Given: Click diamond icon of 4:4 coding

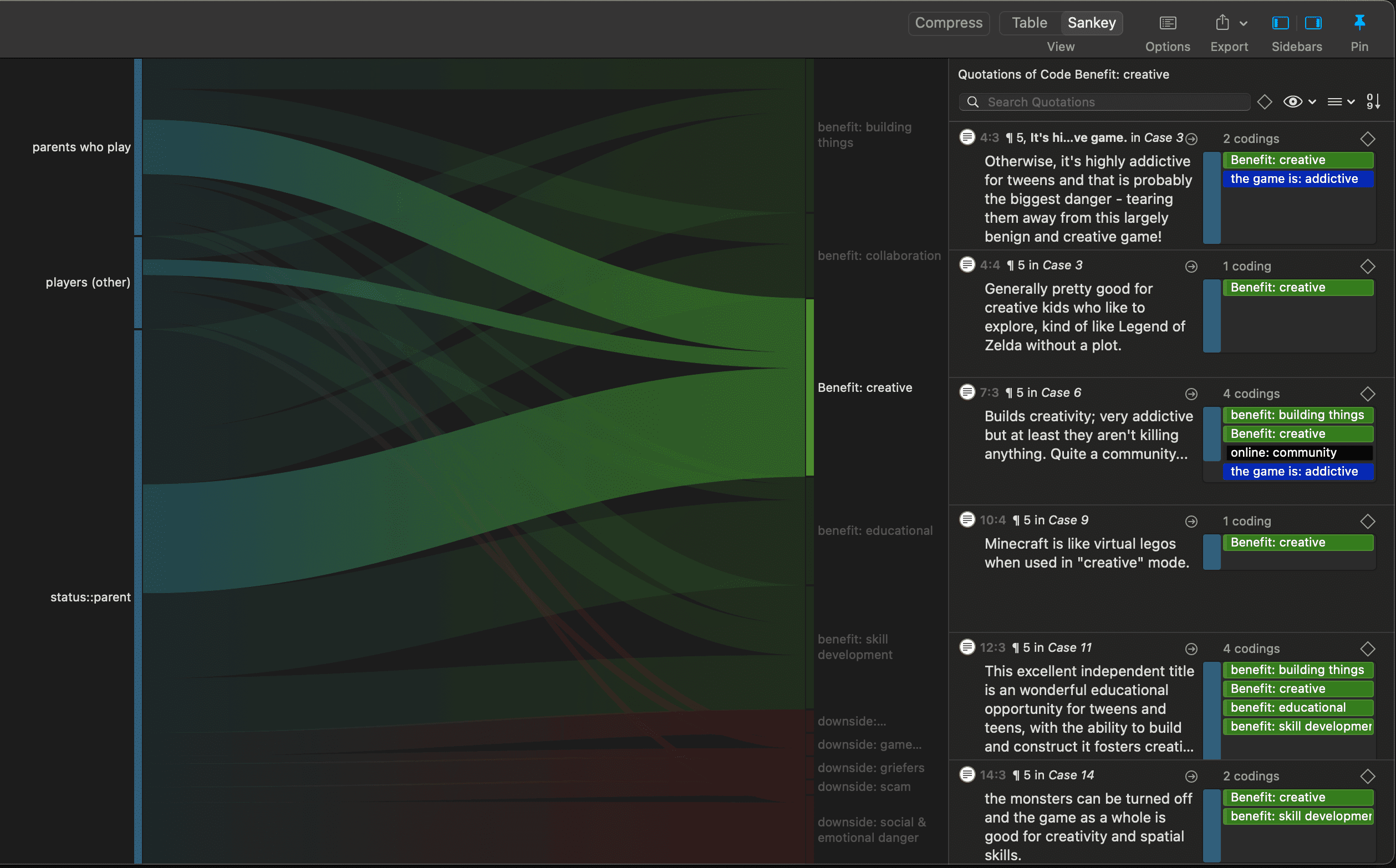Looking at the screenshot, I should pos(1367,267).
